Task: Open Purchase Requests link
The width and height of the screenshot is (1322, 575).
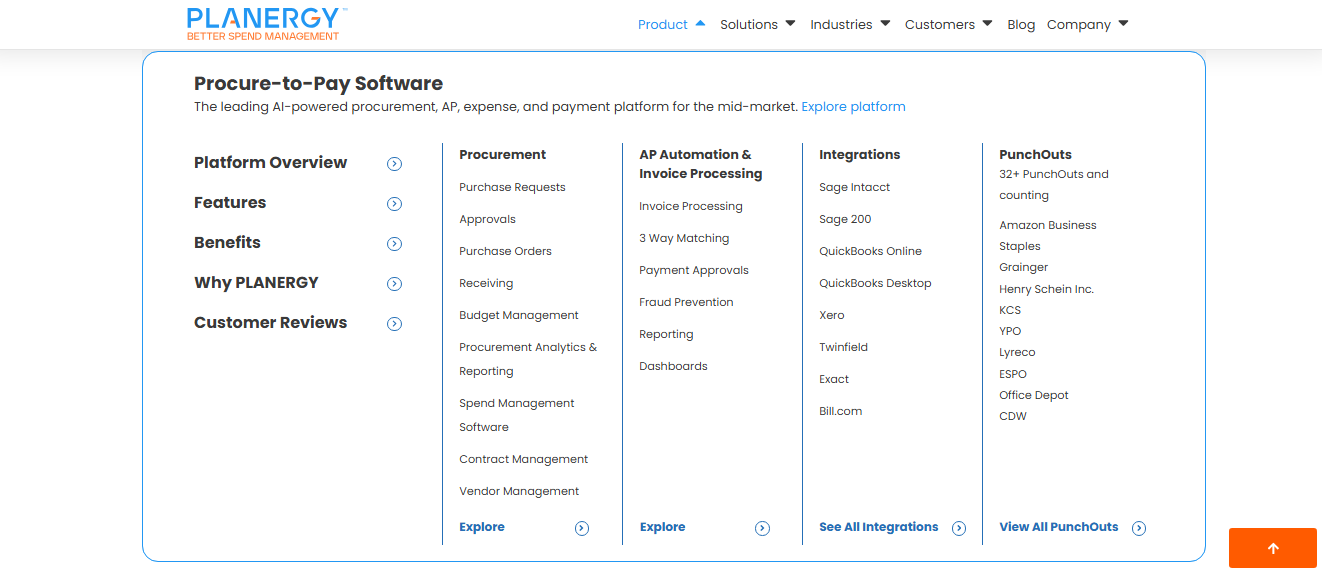Action: point(512,187)
